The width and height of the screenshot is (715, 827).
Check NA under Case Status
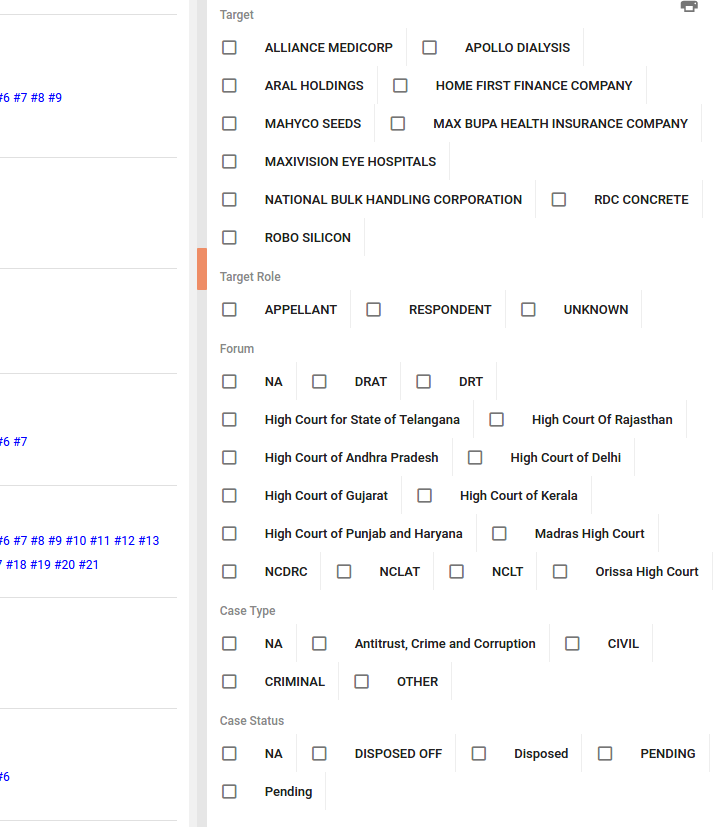(x=229, y=753)
